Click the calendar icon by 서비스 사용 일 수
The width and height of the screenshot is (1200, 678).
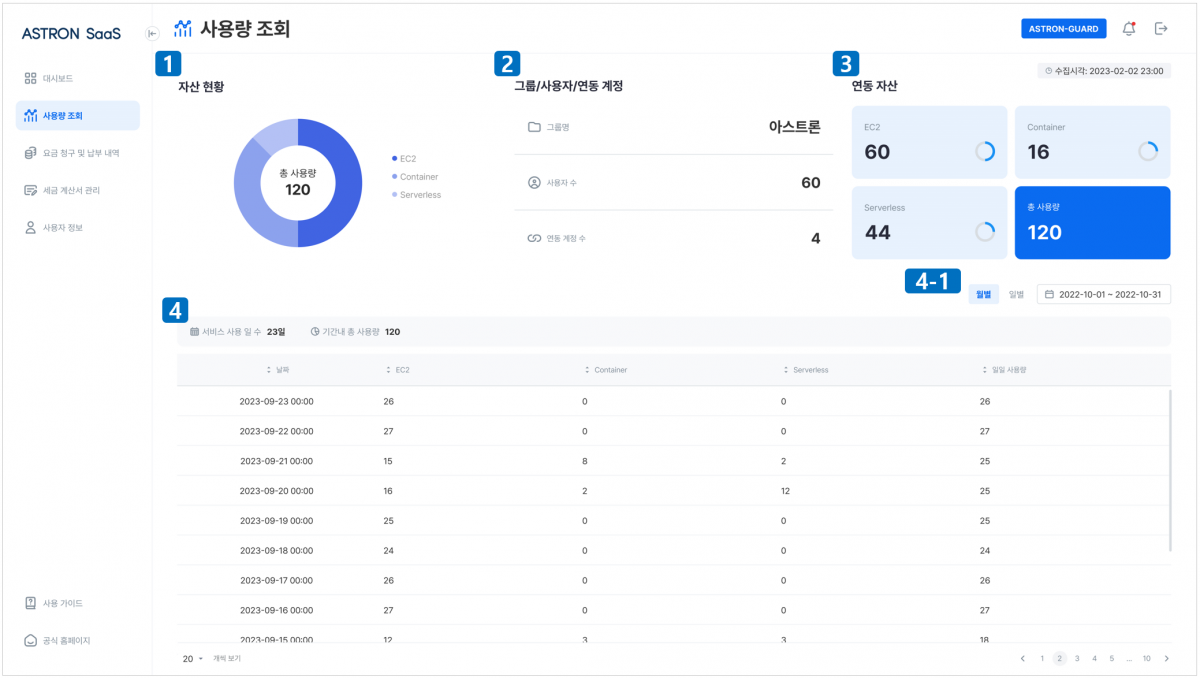pos(194,331)
